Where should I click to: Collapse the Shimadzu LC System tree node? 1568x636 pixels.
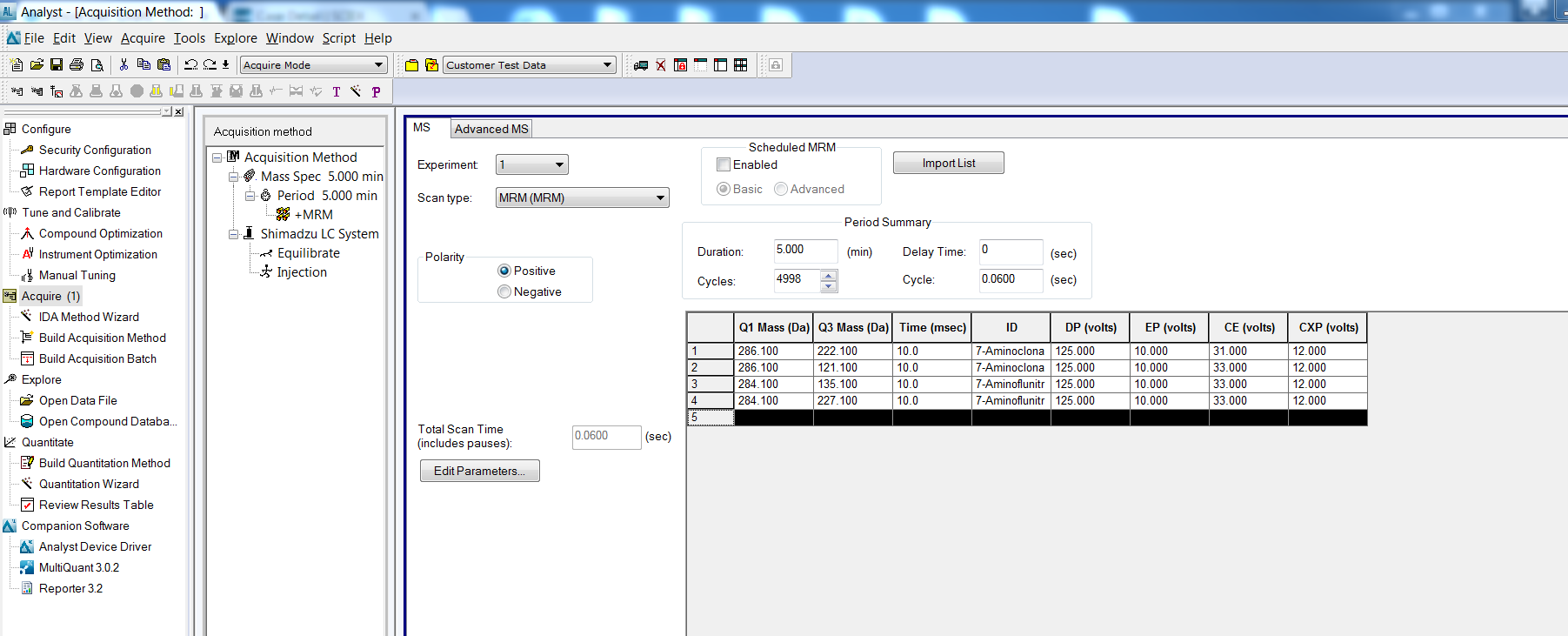point(233,234)
